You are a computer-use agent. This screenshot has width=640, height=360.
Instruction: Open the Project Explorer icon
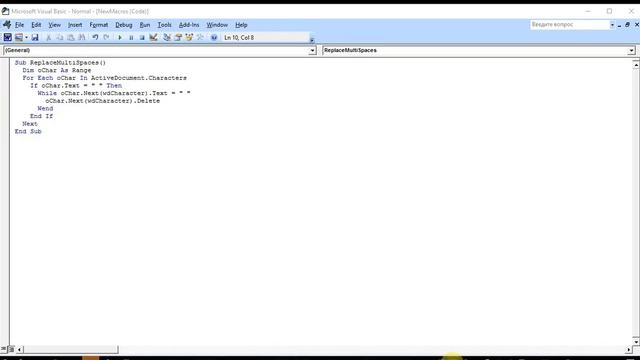[167, 37]
